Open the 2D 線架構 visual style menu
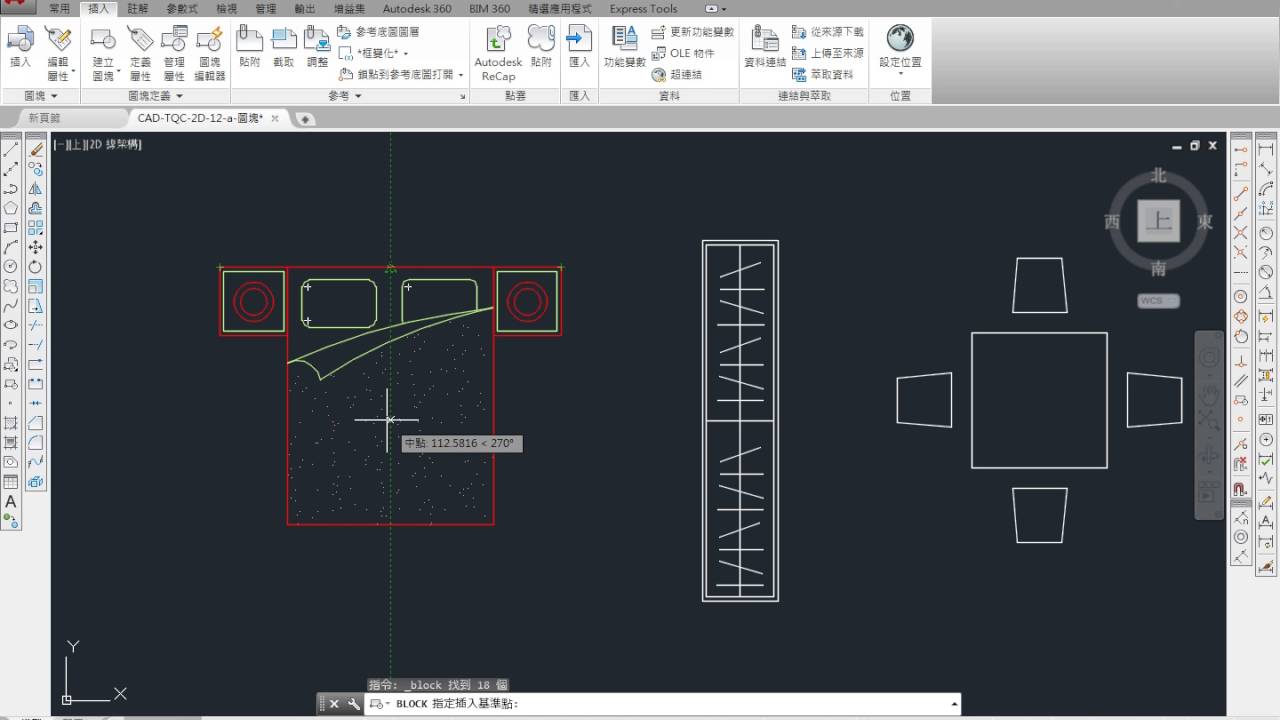The width and height of the screenshot is (1280, 720). [114, 145]
